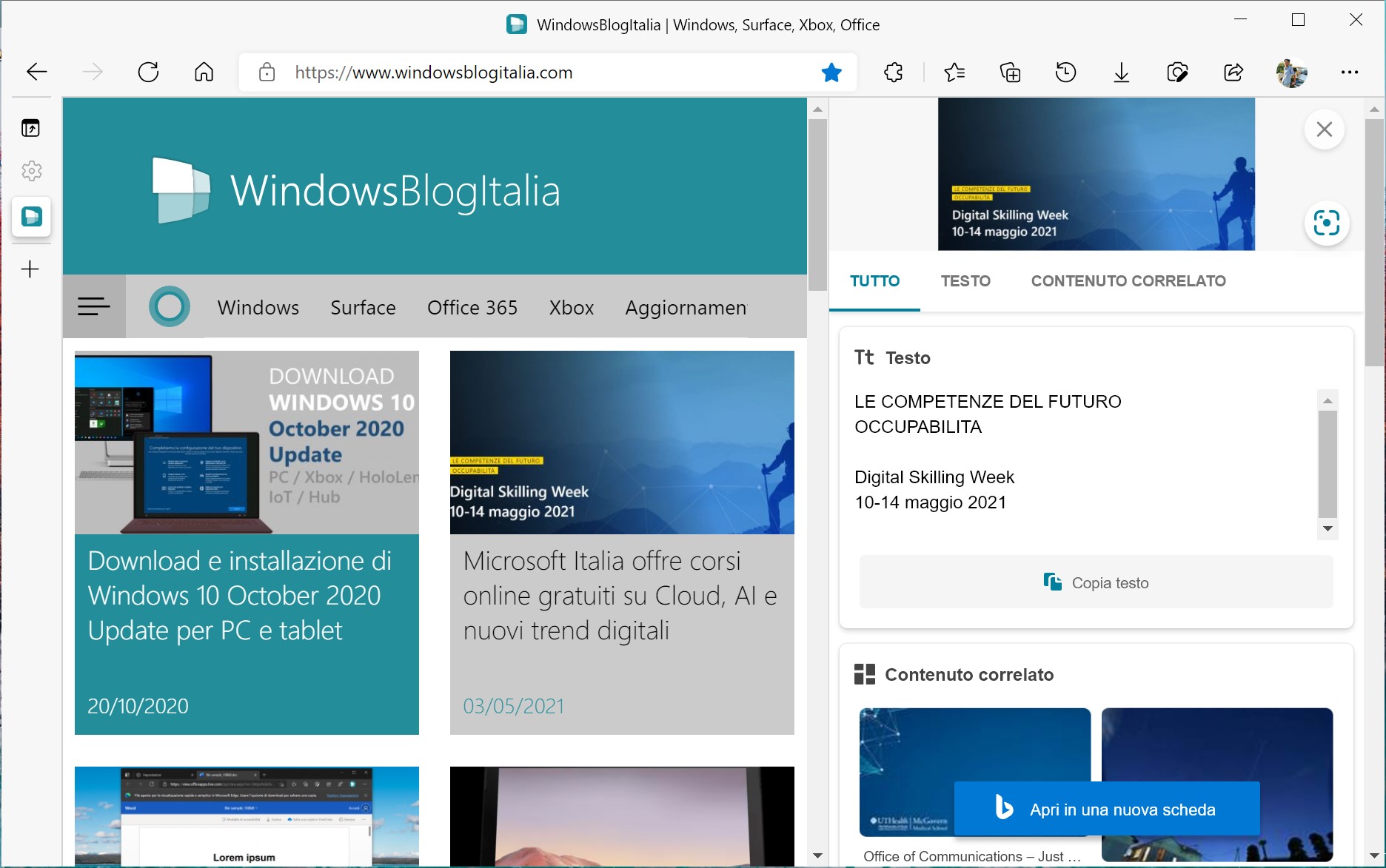Open the Office 365 menu item

pyautogui.click(x=472, y=307)
